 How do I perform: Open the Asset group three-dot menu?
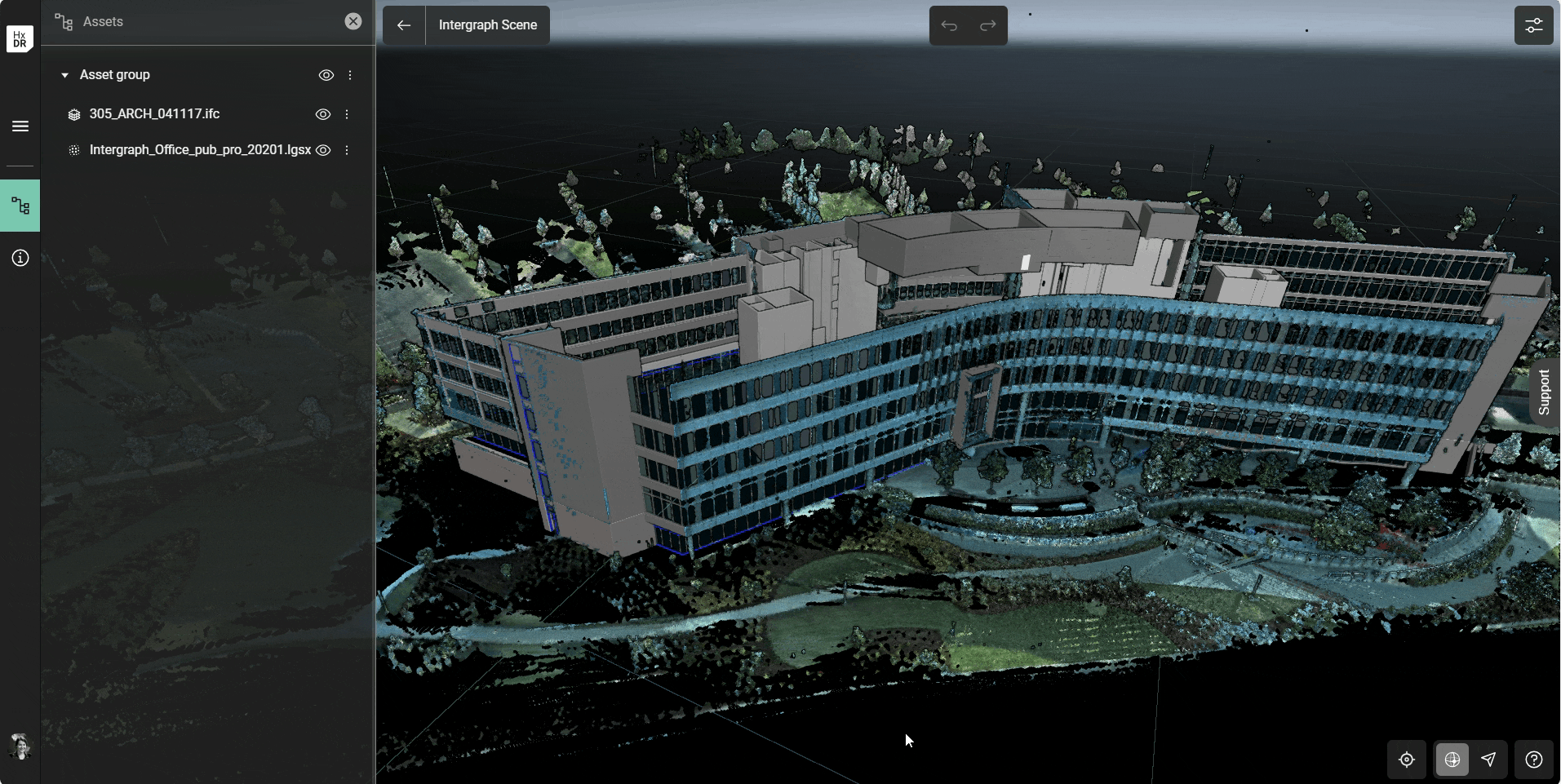pos(350,74)
